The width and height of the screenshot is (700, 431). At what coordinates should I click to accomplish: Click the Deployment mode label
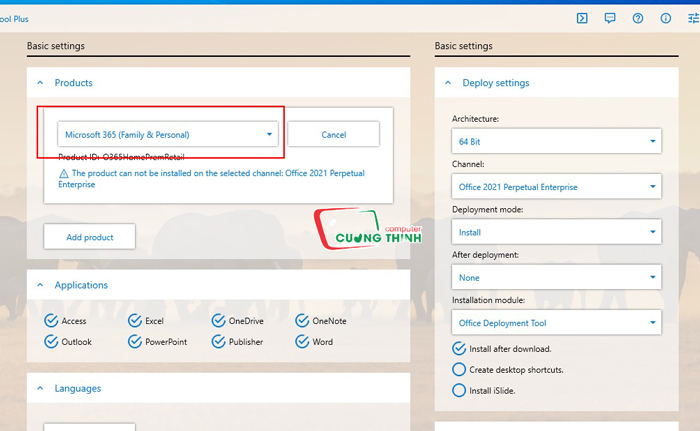(488, 209)
